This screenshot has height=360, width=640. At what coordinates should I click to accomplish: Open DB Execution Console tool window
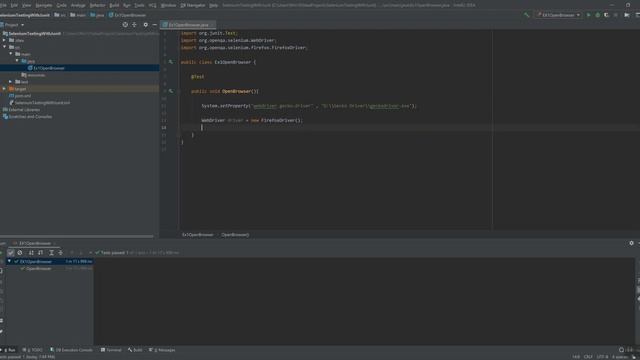pyautogui.click(x=71, y=350)
